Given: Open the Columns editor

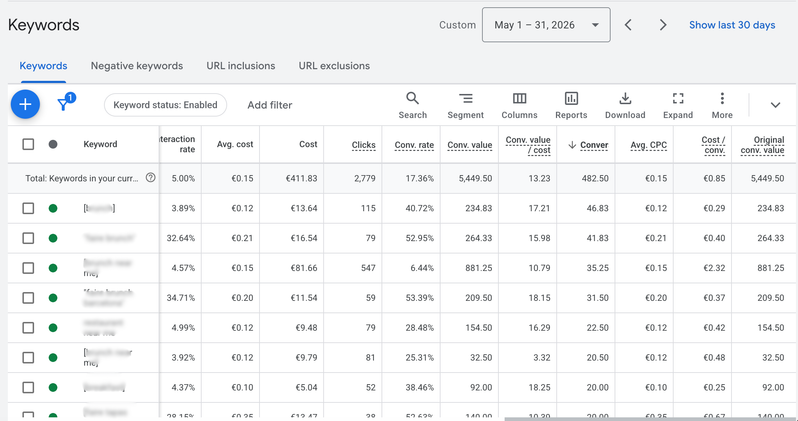Looking at the screenshot, I should pos(519,105).
